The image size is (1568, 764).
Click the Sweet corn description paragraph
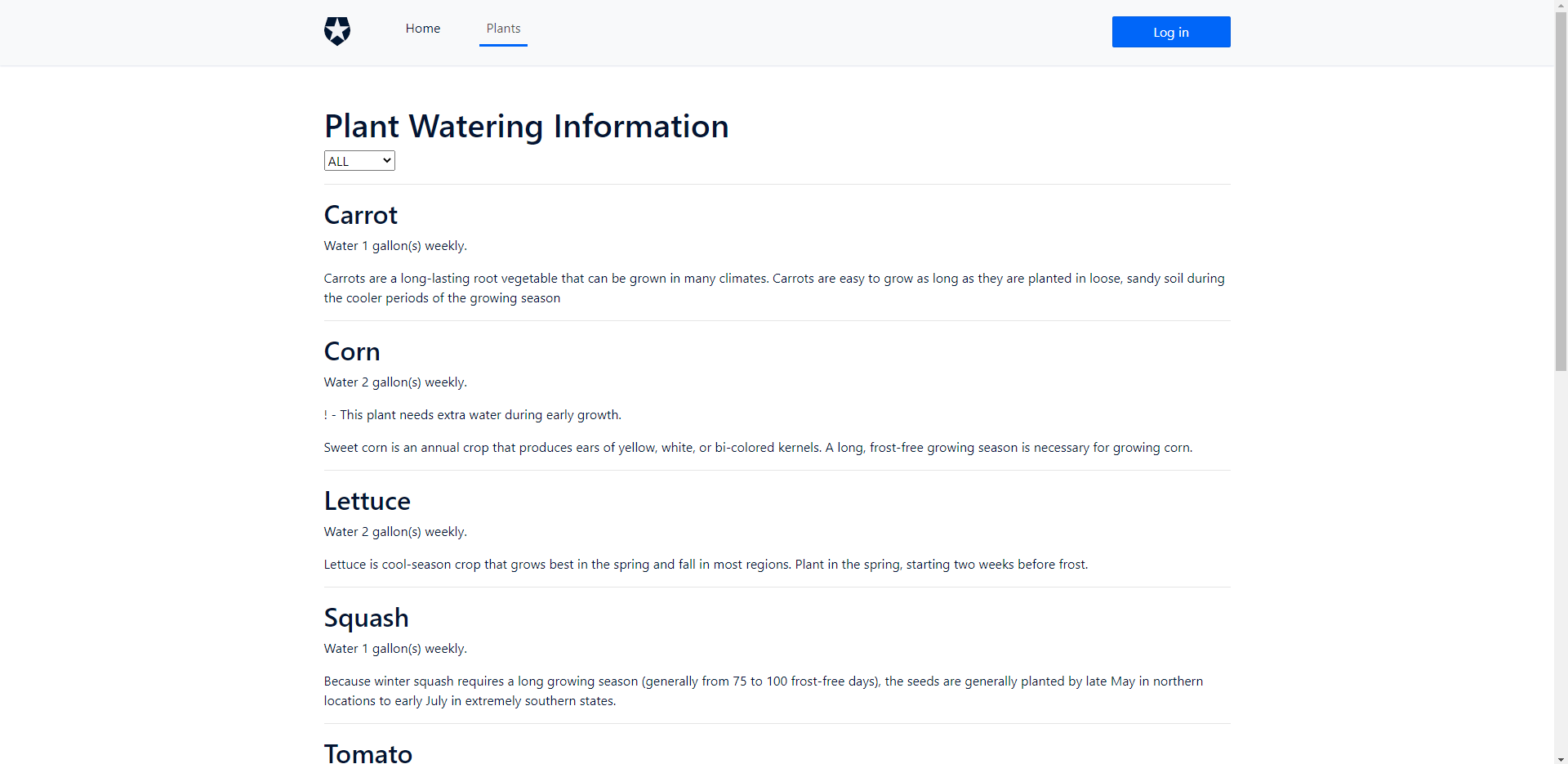pos(757,448)
